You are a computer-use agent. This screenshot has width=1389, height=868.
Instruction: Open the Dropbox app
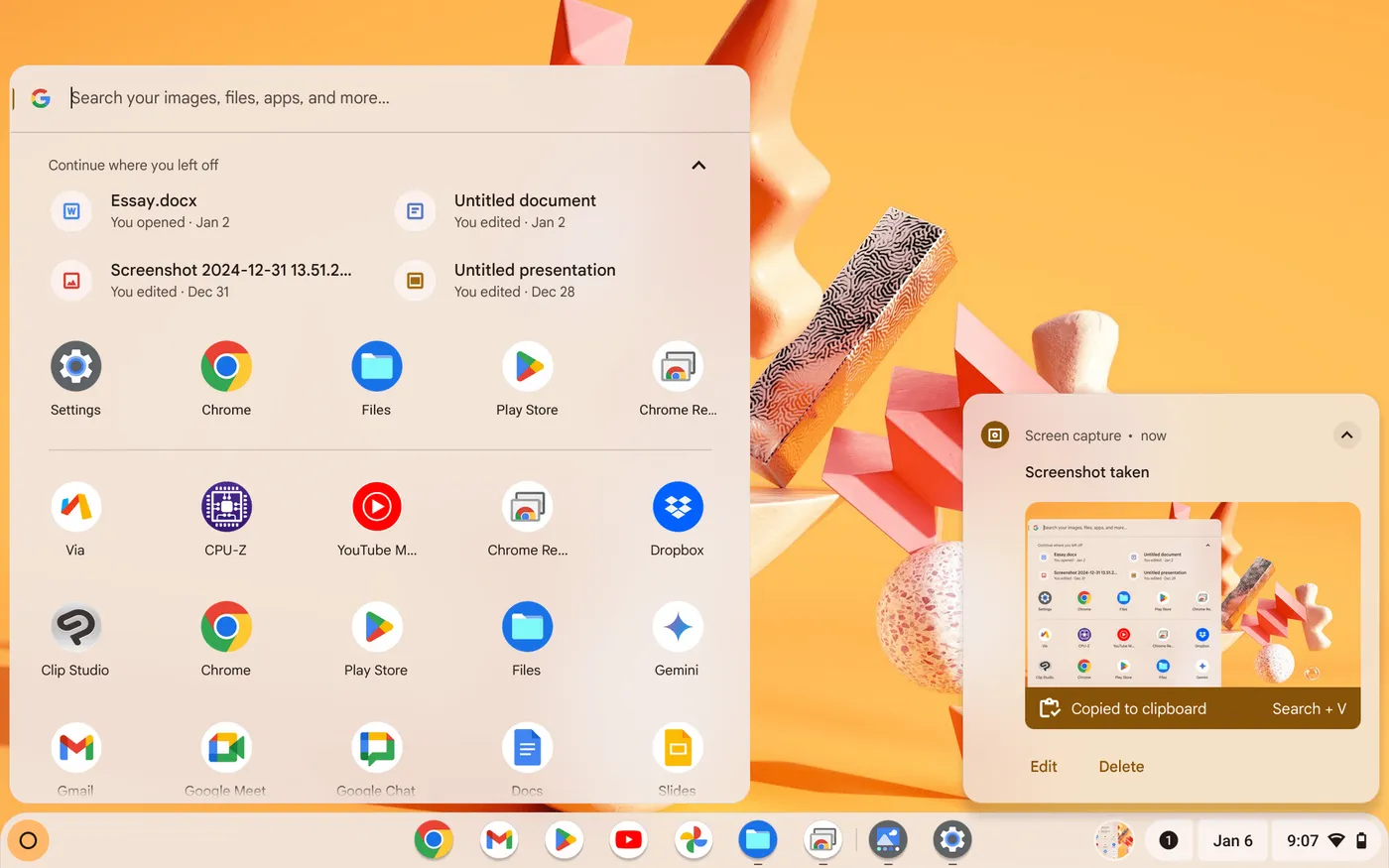coord(678,507)
